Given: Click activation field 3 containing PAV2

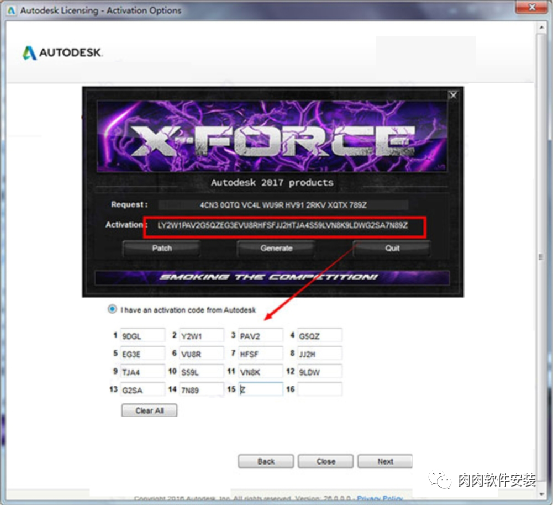Looking at the screenshot, I should 260,335.
